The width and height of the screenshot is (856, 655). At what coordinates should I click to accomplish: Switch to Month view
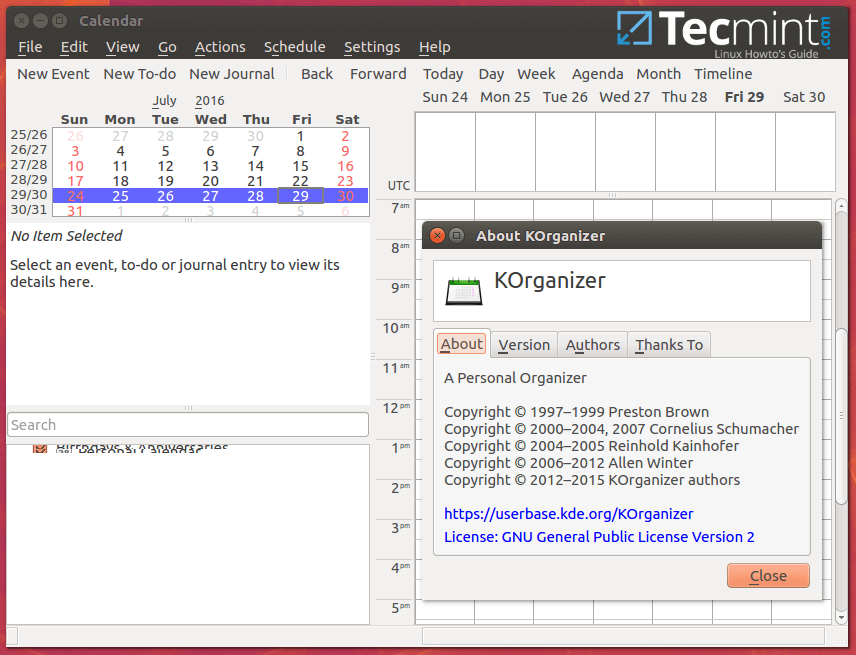point(658,74)
